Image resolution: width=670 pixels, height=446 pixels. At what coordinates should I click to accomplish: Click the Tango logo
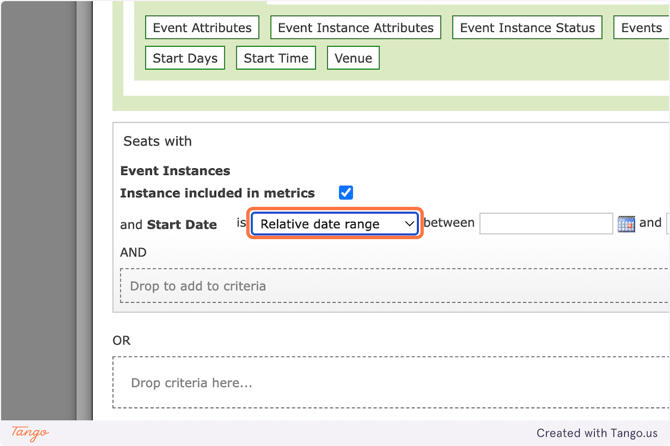click(30, 433)
